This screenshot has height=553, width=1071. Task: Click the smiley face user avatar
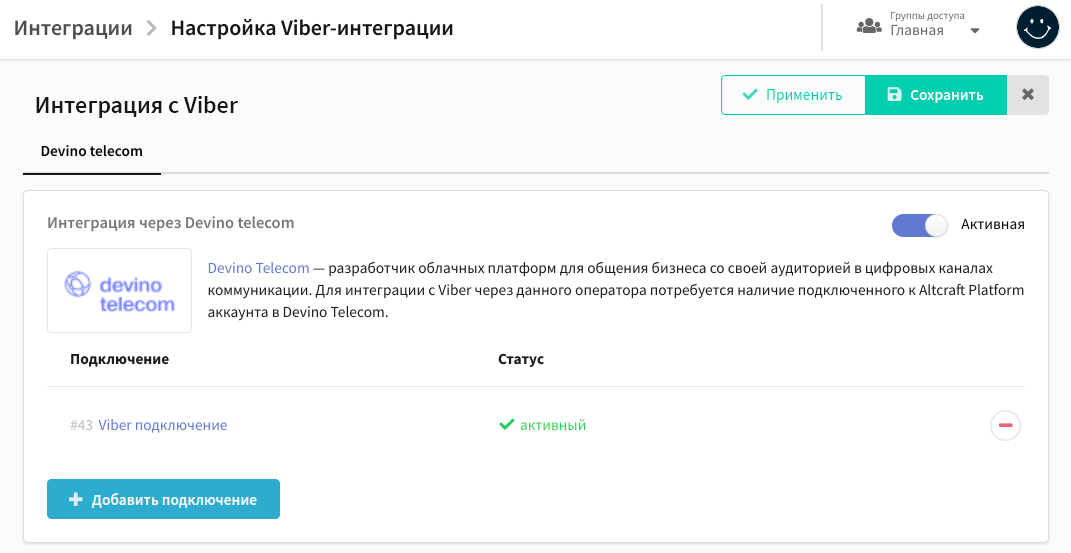click(1038, 27)
